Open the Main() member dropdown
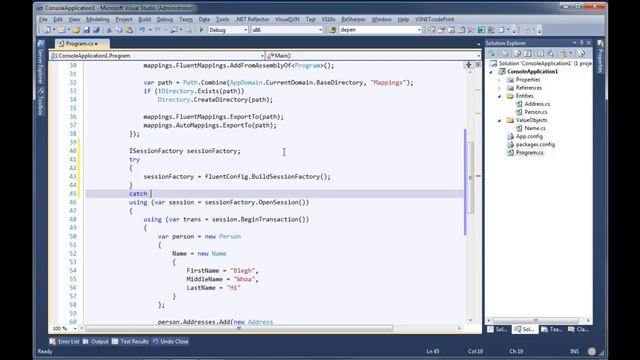Screen dimensions: 640x360 373,56
